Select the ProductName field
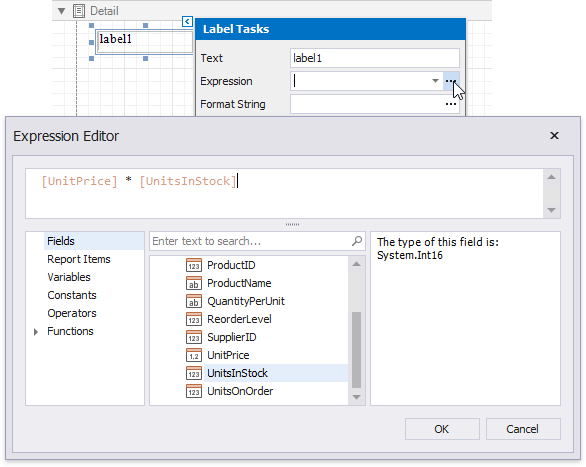 tap(239, 283)
